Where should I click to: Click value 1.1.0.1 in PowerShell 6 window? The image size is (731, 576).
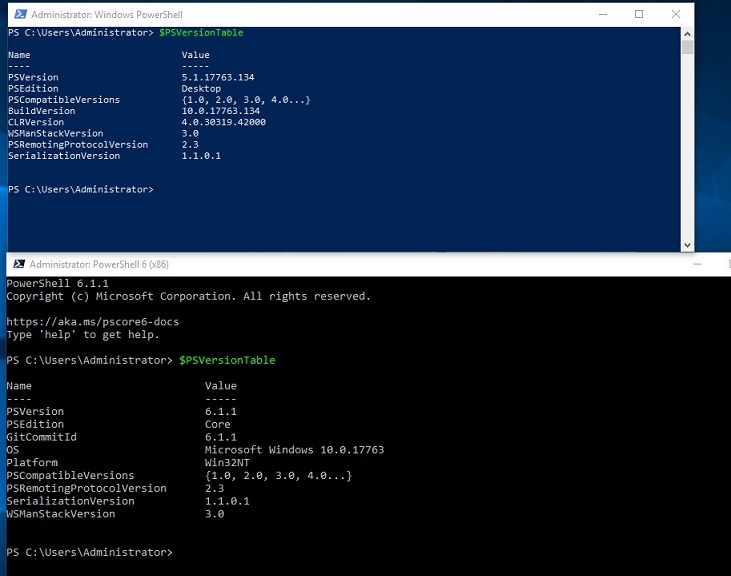(227, 501)
